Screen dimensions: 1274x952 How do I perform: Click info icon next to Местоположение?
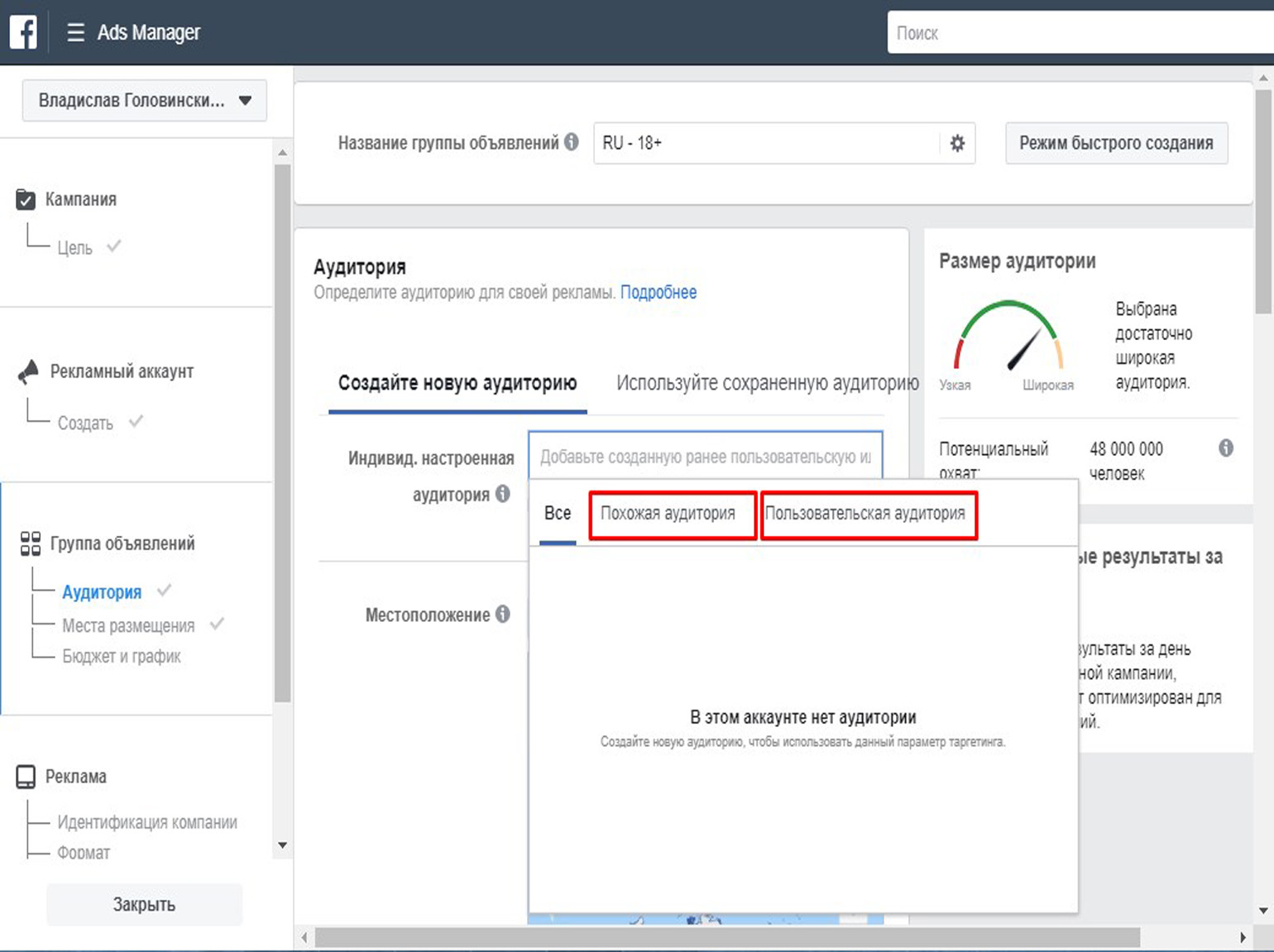click(x=502, y=615)
